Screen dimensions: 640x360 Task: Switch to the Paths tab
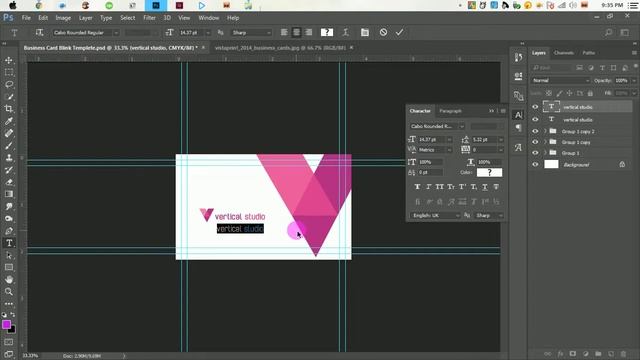click(589, 53)
